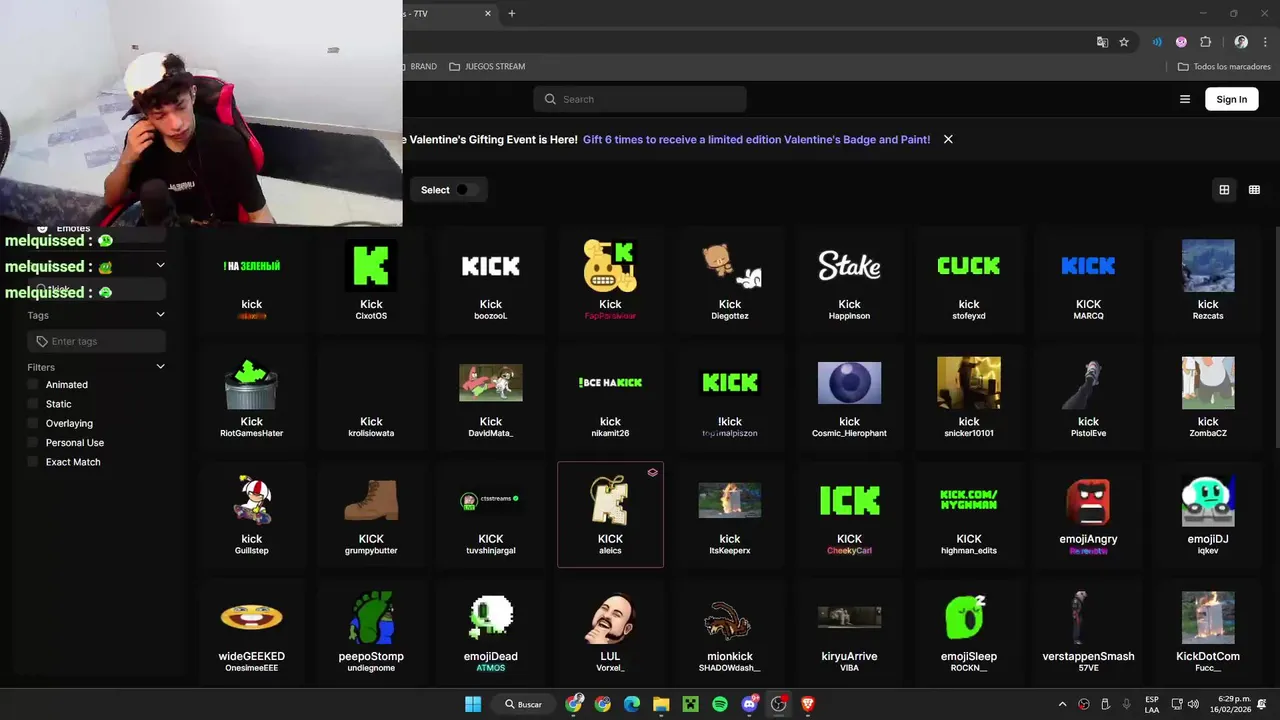
Task: Open the mionkick emote
Action: [x=730, y=631]
